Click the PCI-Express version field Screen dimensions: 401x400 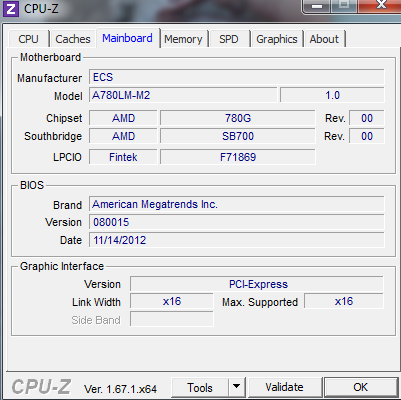(257, 284)
